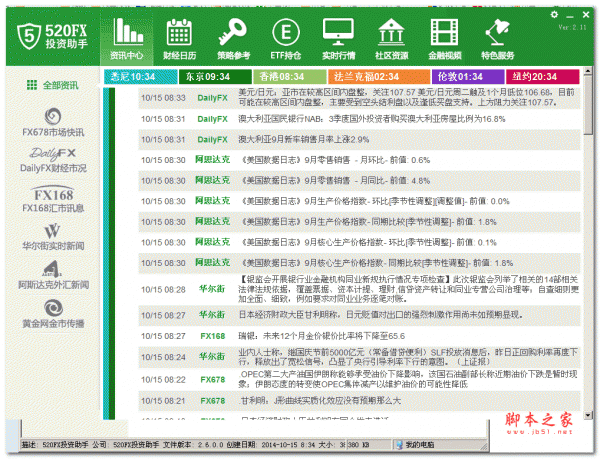The image size is (600, 459).
Task: Click the news list scroll-up arrow
Action: coord(588,72)
